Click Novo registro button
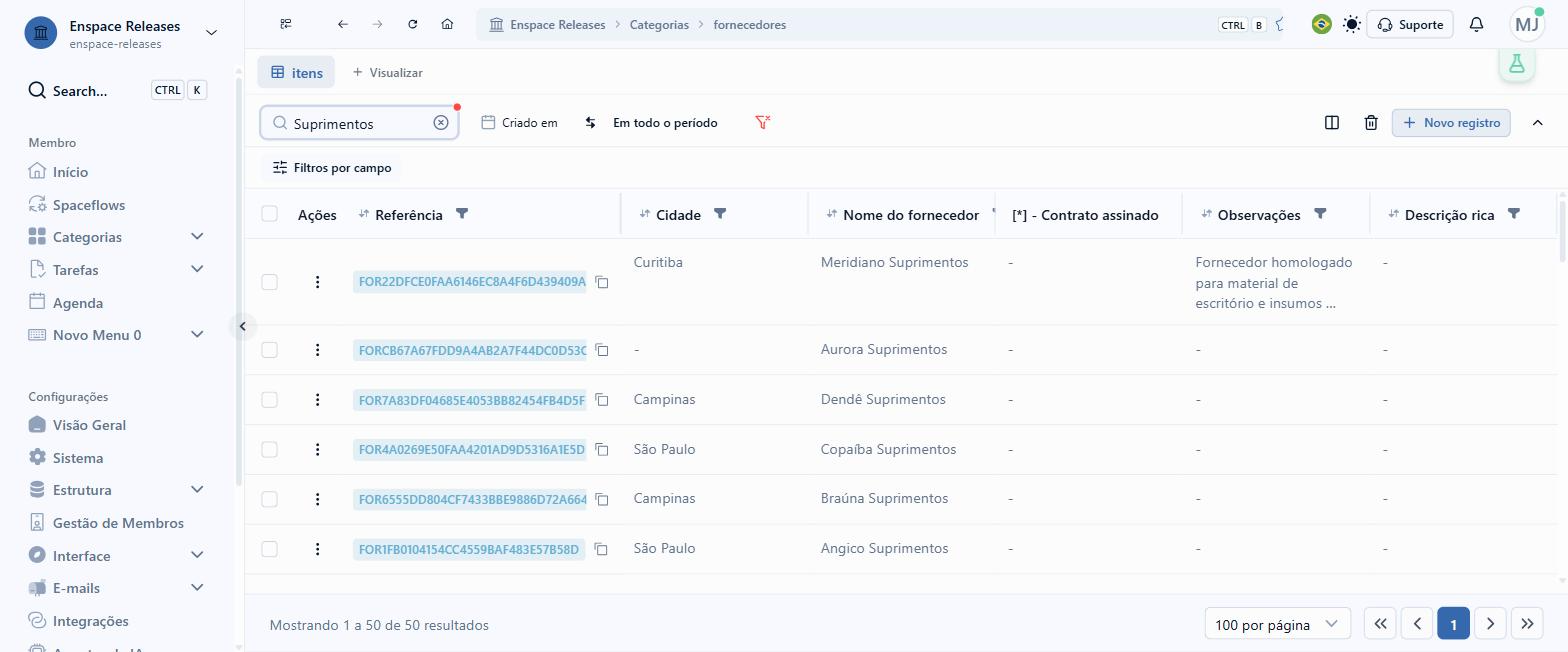The width and height of the screenshot is (1568, 652). tap(1451, 122)
